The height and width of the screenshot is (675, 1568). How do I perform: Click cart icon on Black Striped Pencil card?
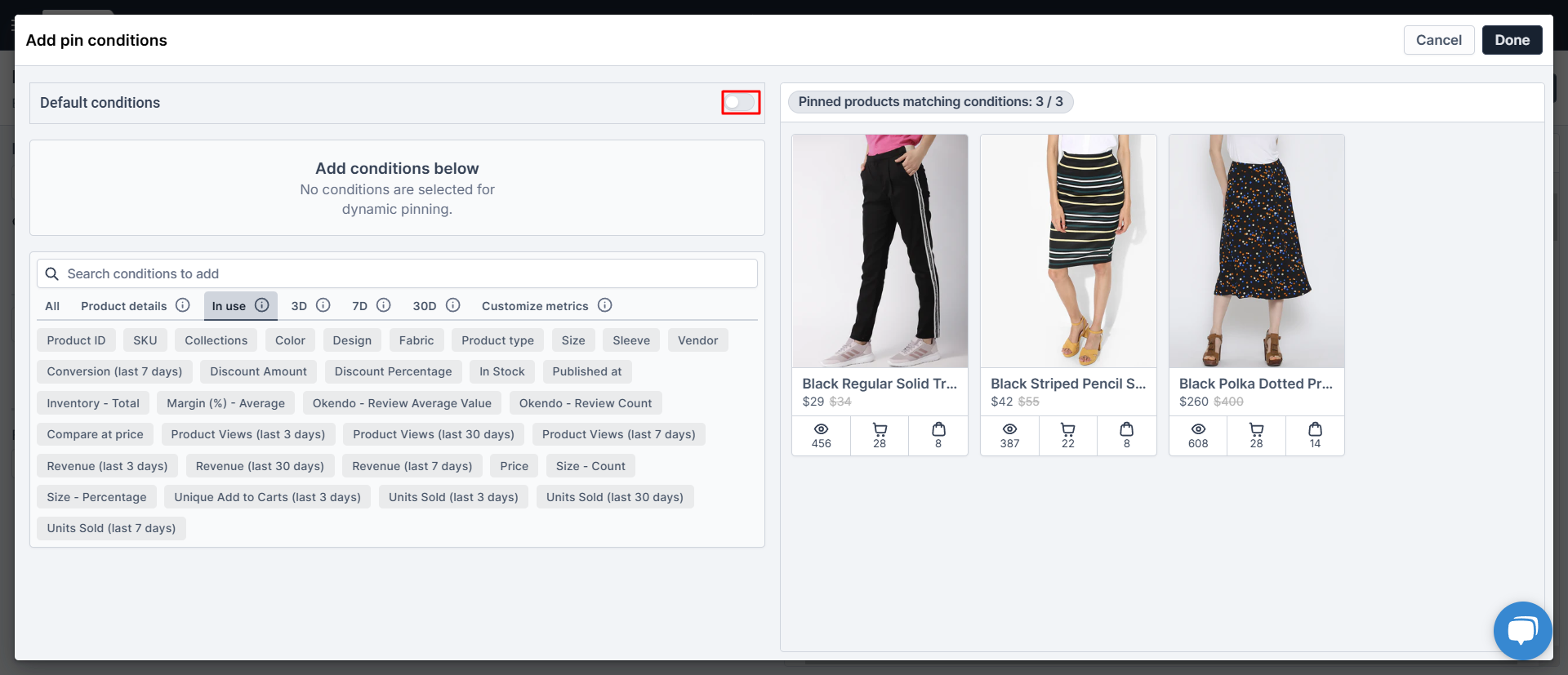[x=1067, y=429]
